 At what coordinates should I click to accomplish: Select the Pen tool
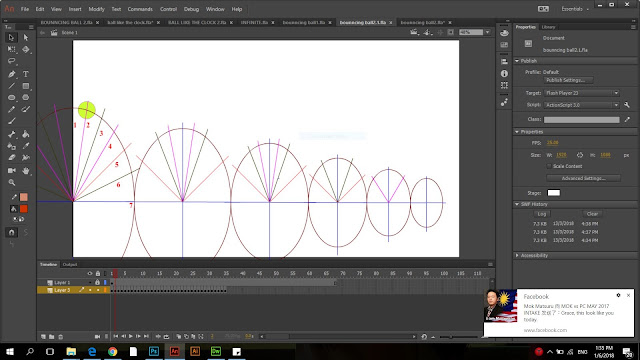click(11, 74)
